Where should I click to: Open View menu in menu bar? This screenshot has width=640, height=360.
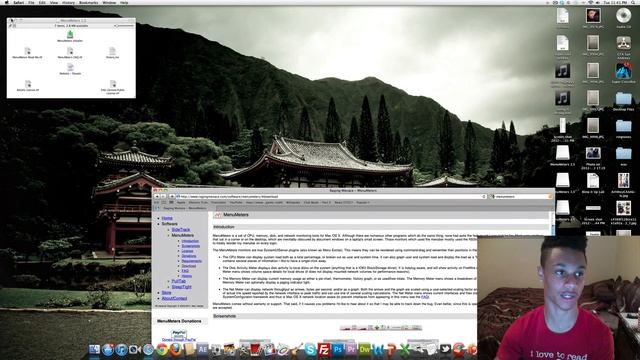click(53, 2)
